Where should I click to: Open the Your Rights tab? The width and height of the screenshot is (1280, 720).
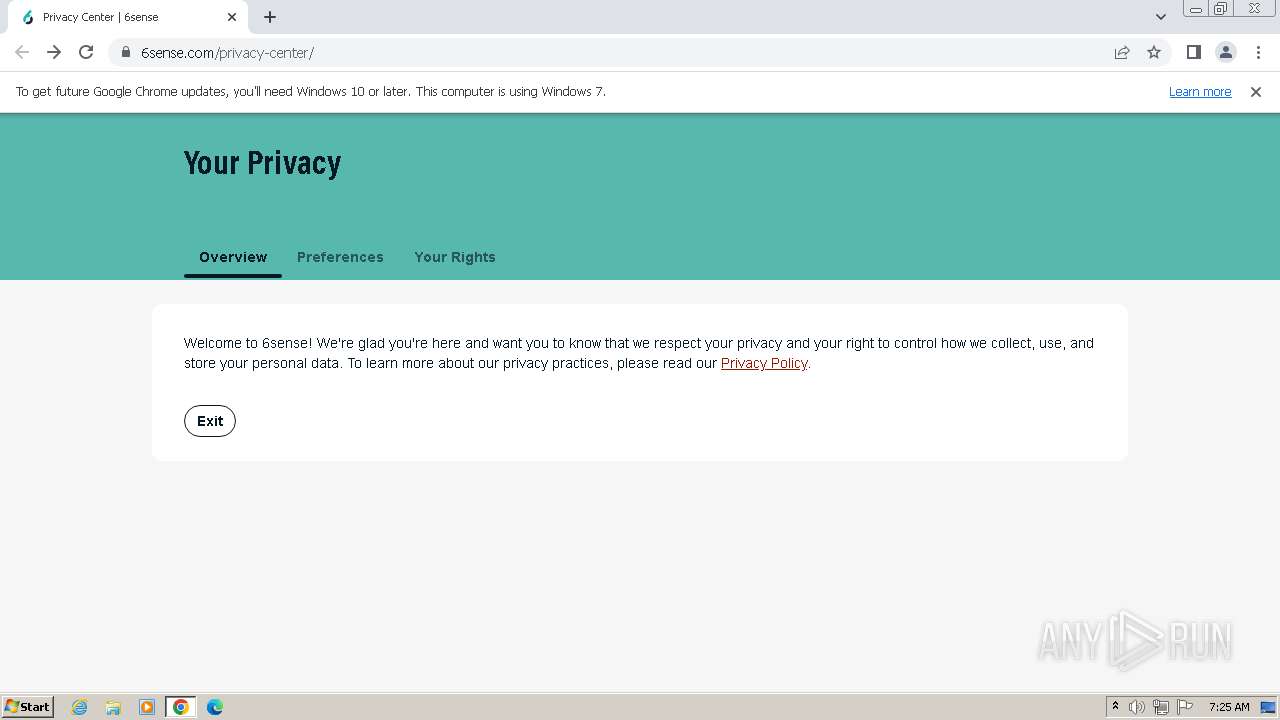pos(455,257)
